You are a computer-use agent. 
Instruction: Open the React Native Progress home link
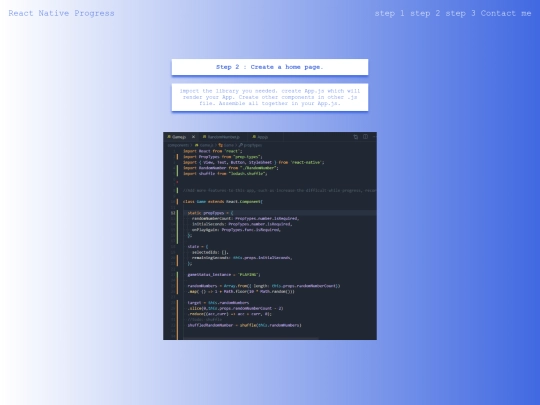pyautogui.click(x=61, y=13)
